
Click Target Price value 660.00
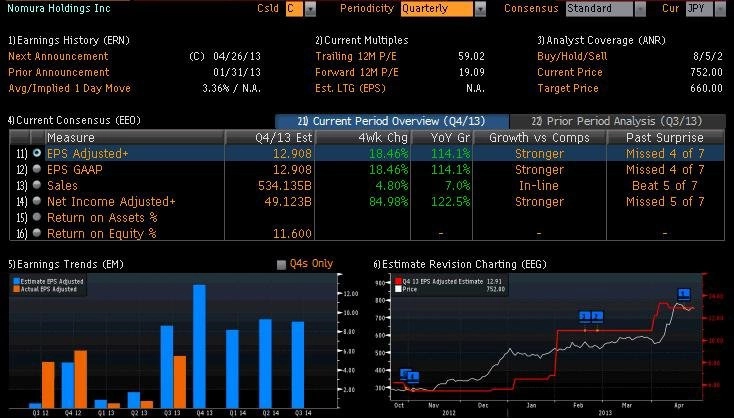(x=706, y=88)
